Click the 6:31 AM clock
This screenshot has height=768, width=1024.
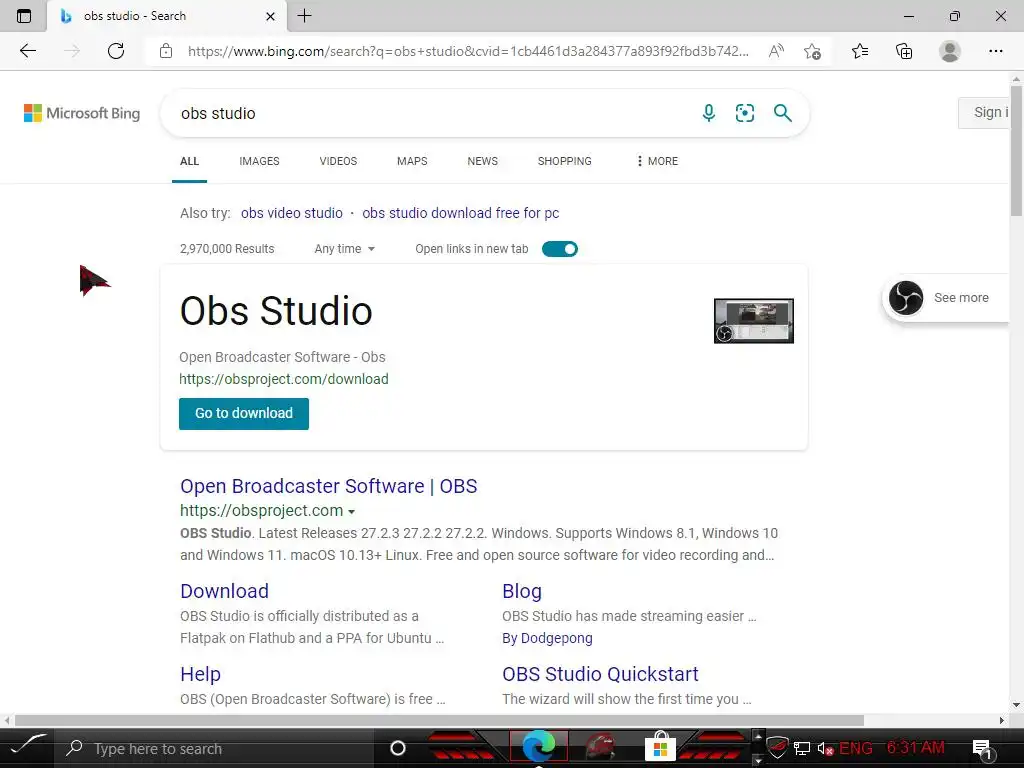915,747
